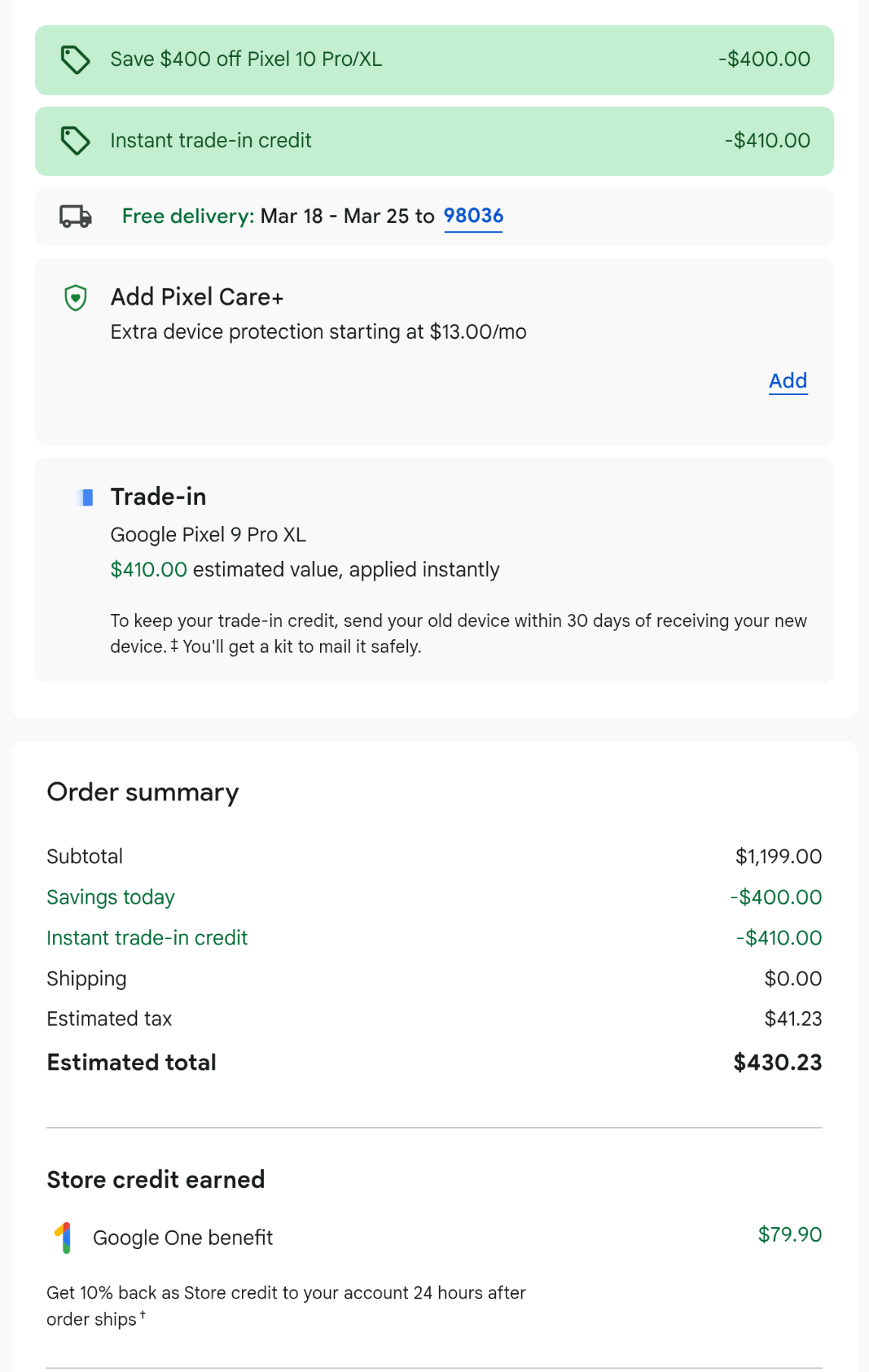Click the price tag icon beside Save $400 offer
The height and width of the screenshot is (1372, 869).
click(75, 60)
